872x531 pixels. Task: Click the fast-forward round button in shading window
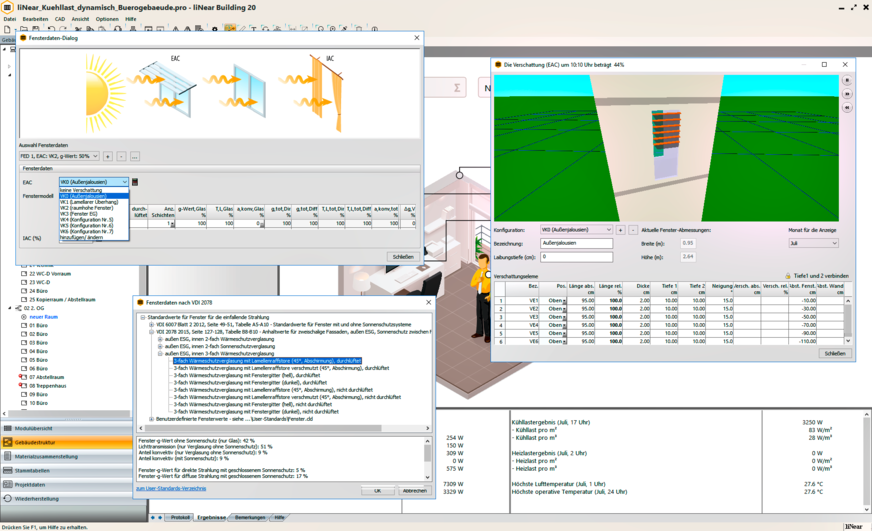coord(847,94)
